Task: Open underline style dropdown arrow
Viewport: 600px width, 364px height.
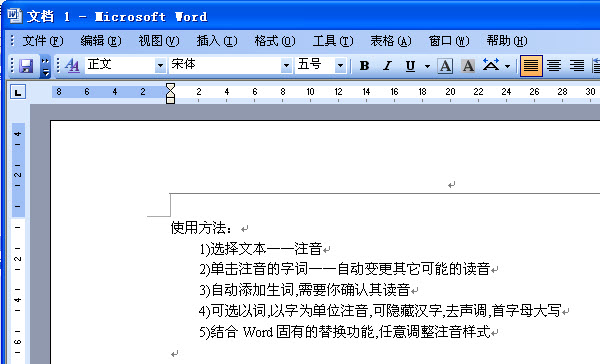Action: pos(427,66)
